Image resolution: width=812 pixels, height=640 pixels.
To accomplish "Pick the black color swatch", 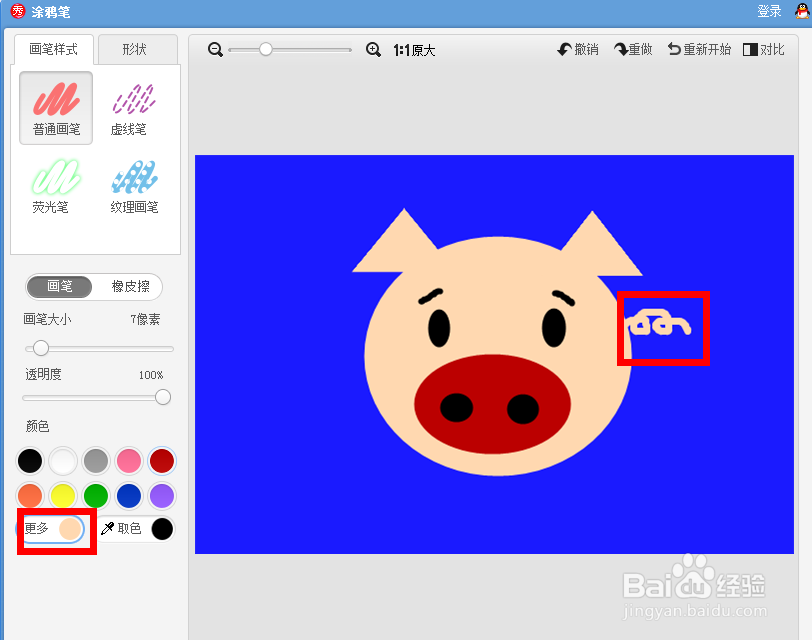I will (30, 461).
